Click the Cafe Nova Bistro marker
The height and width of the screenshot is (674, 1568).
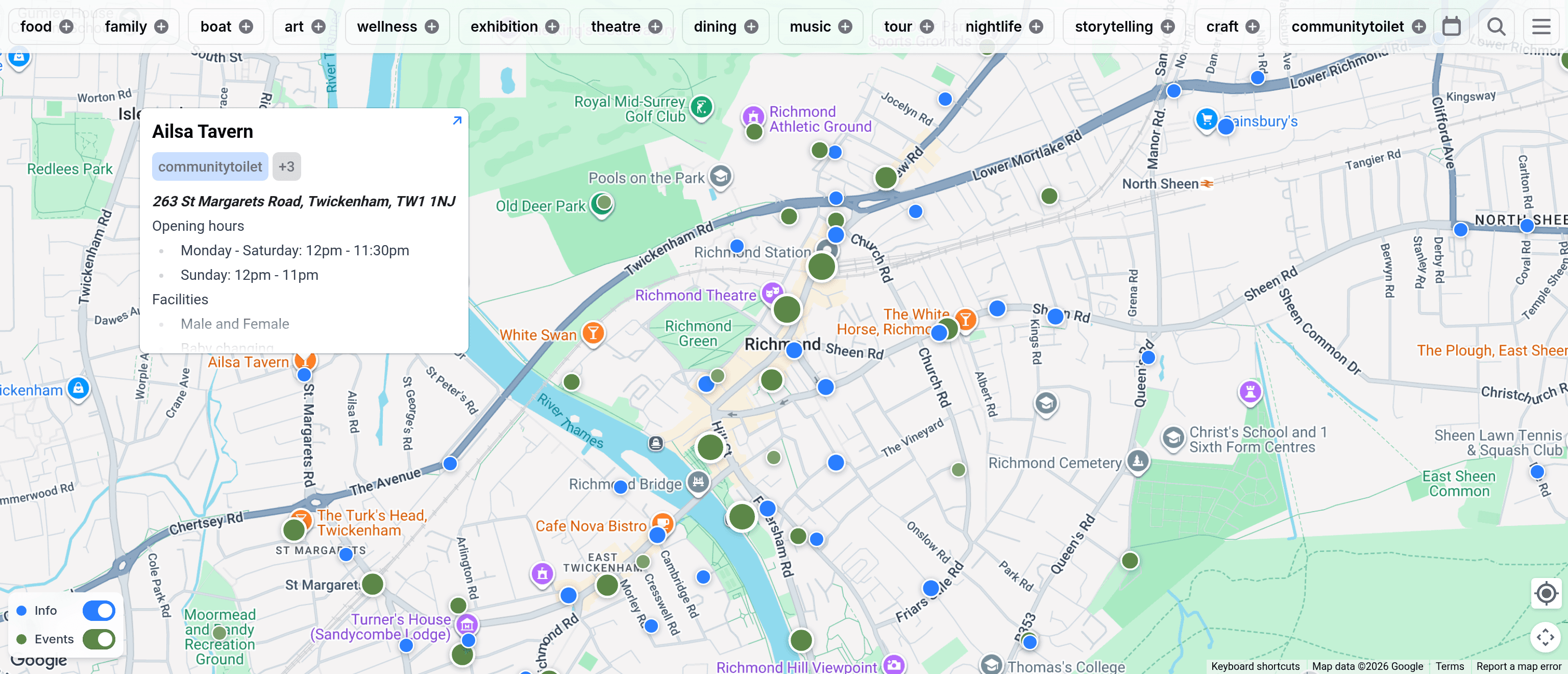coord(663,522)
